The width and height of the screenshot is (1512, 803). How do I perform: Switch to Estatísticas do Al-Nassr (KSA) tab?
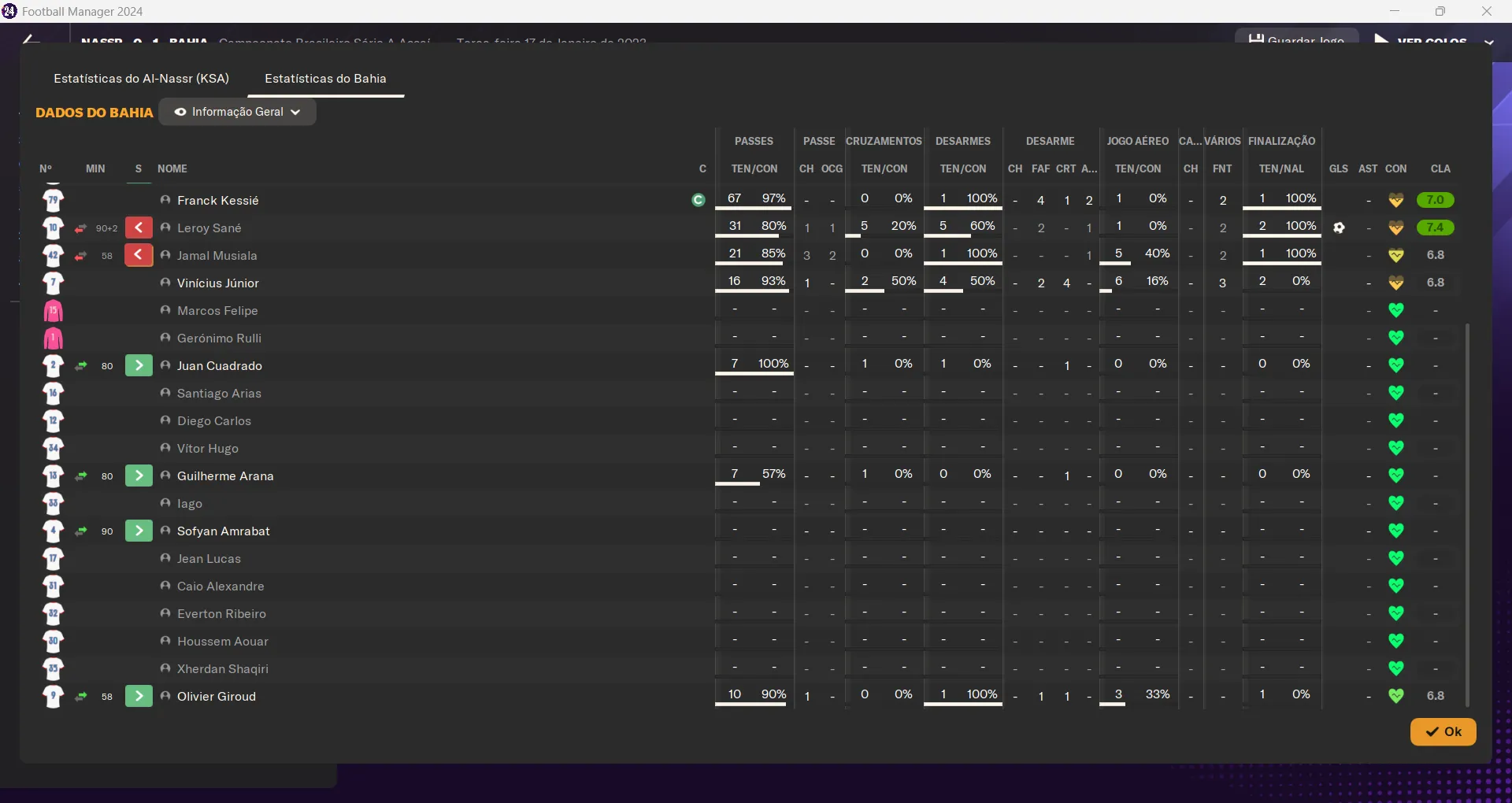[x=141, y=79]
